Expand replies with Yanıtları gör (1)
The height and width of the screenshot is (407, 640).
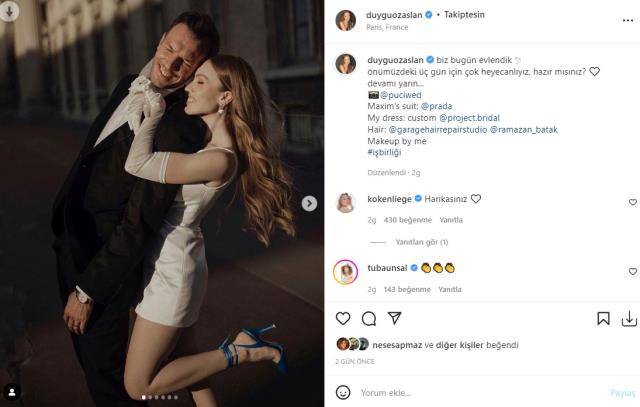click(422, 242)
